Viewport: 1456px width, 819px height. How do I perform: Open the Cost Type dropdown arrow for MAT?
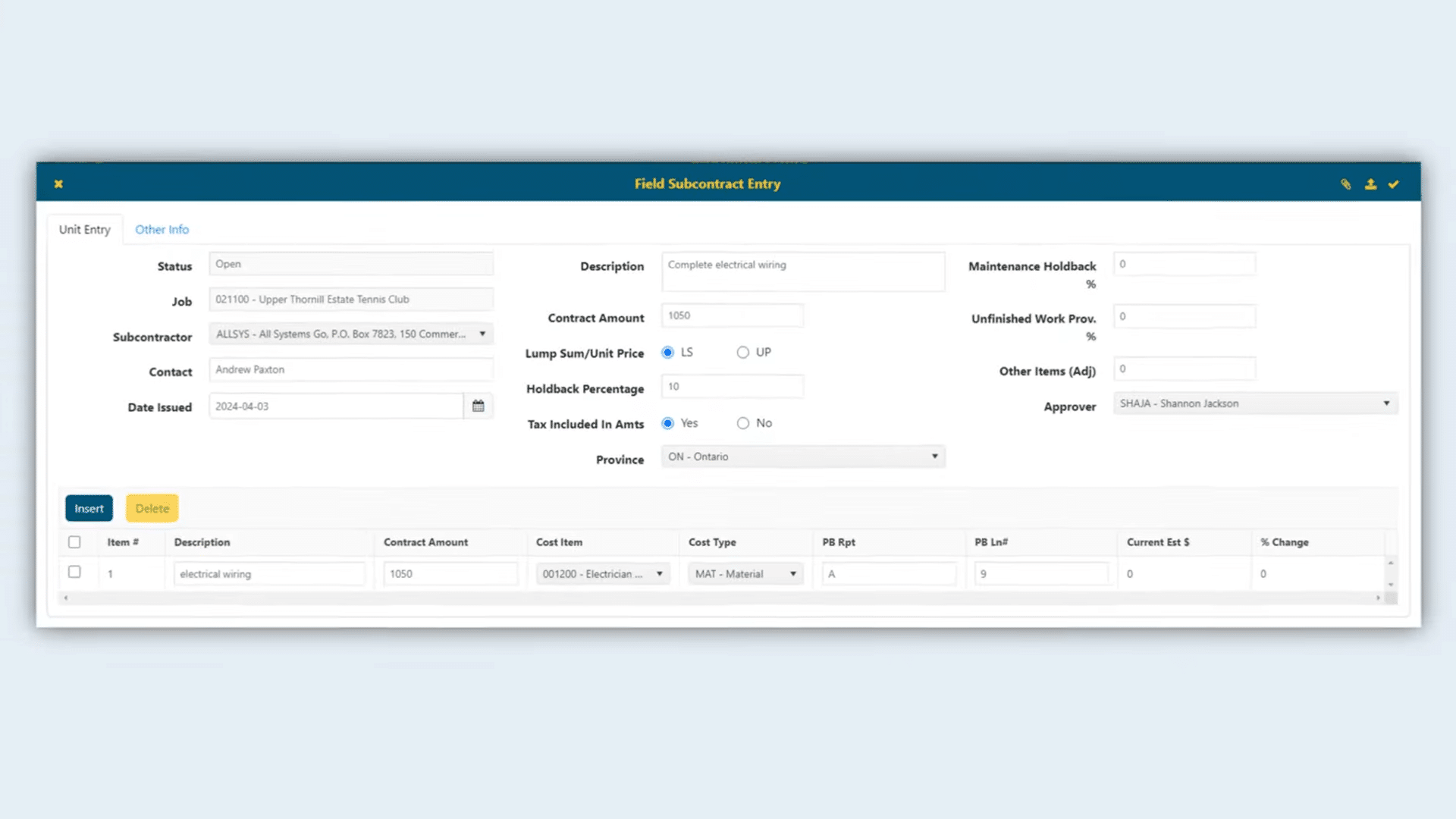pyautogui.click(x=792, y=573)
